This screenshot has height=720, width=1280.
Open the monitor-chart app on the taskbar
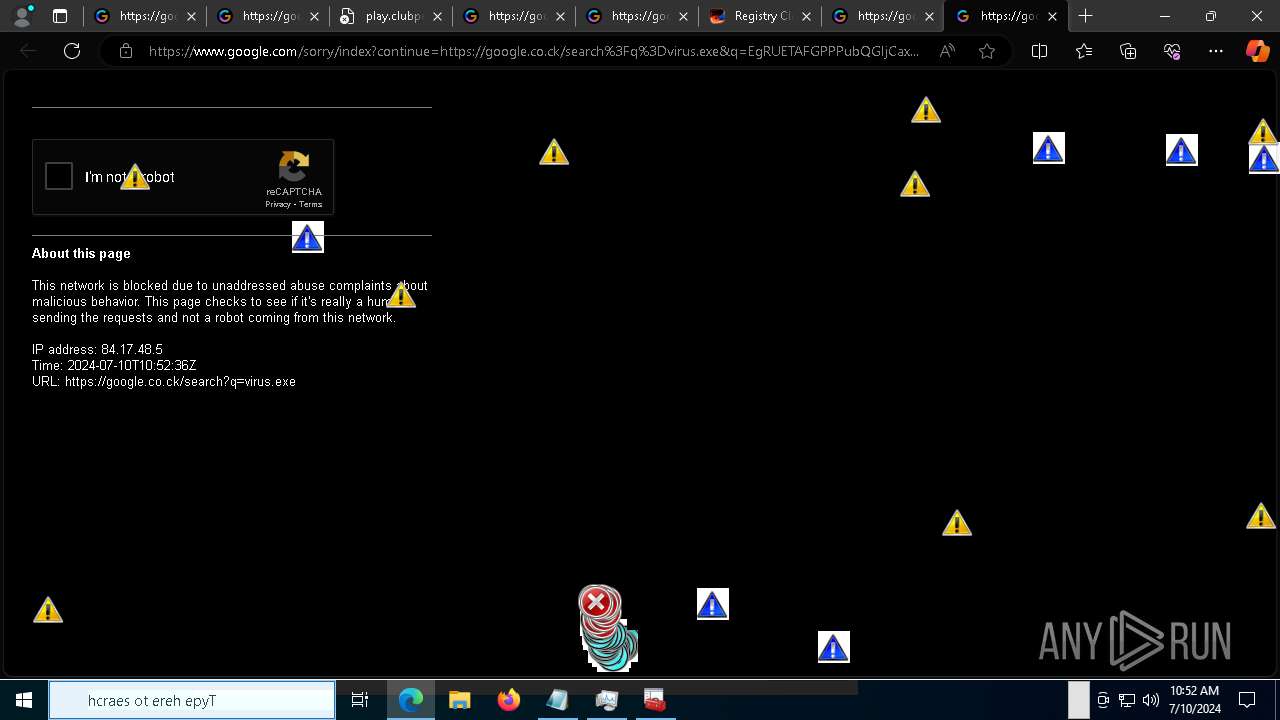(606, 700)
